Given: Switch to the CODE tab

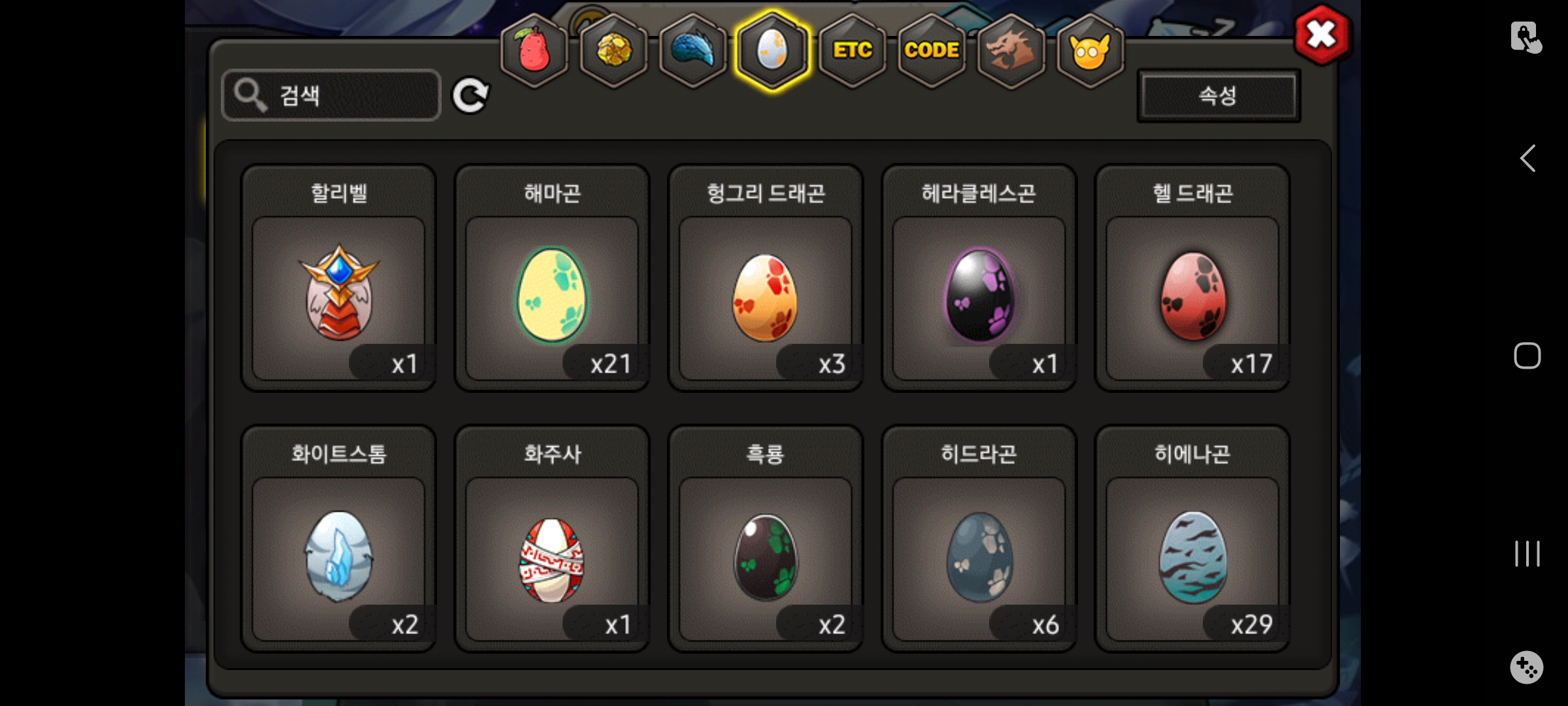Looking at the screenshot, I should (x=932, y=50).
